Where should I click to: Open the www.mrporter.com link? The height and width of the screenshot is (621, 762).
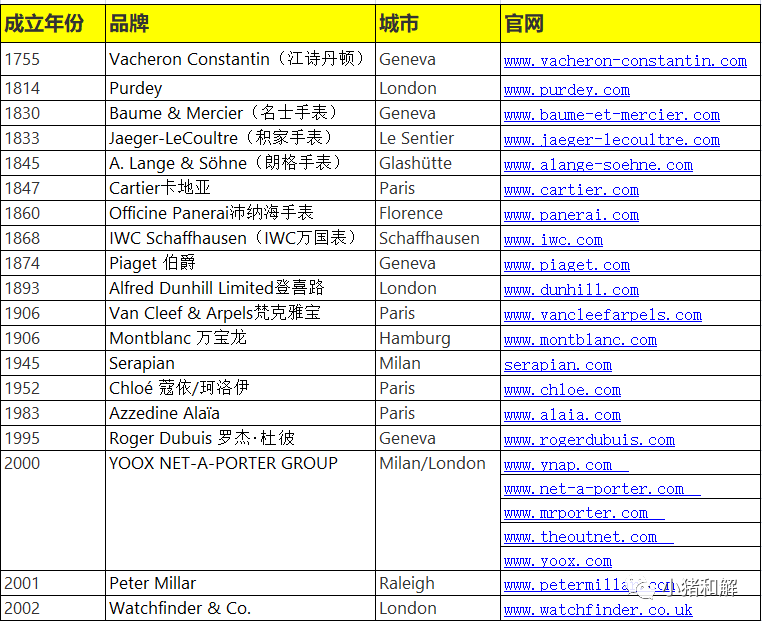tap(584, 513)
